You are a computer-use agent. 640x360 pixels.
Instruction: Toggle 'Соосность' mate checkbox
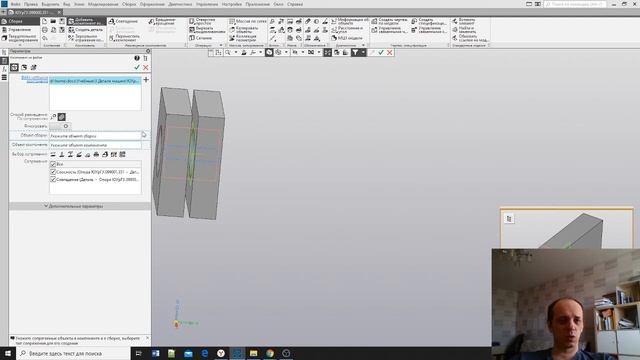[x=53, y=172]
